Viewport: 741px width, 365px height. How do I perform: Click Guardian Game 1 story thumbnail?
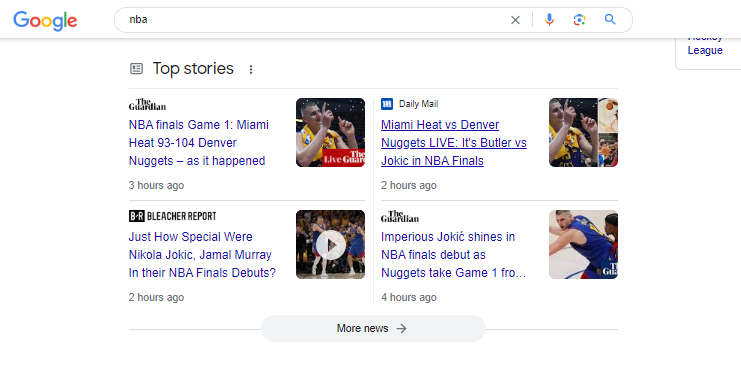coord(330,132)
